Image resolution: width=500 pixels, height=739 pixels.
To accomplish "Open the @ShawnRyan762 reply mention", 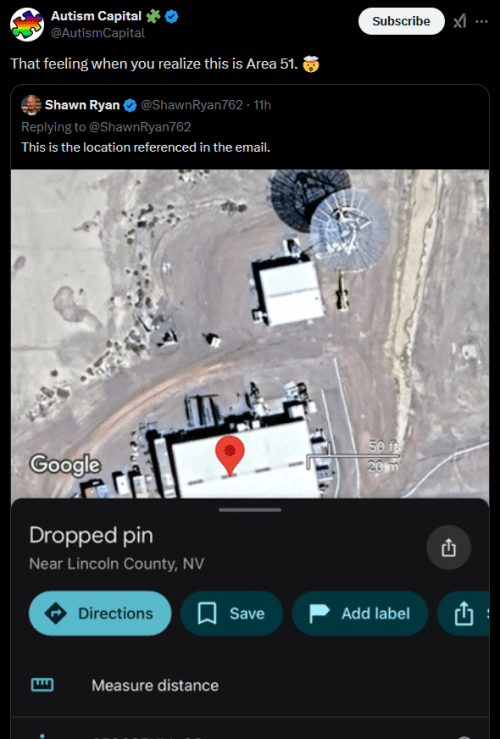I will (x=145, y=127).
